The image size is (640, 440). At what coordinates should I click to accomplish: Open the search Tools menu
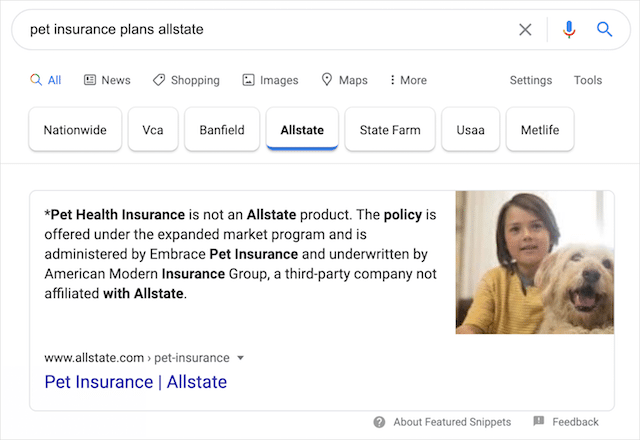pyautogui.click(x=588, y=80)
